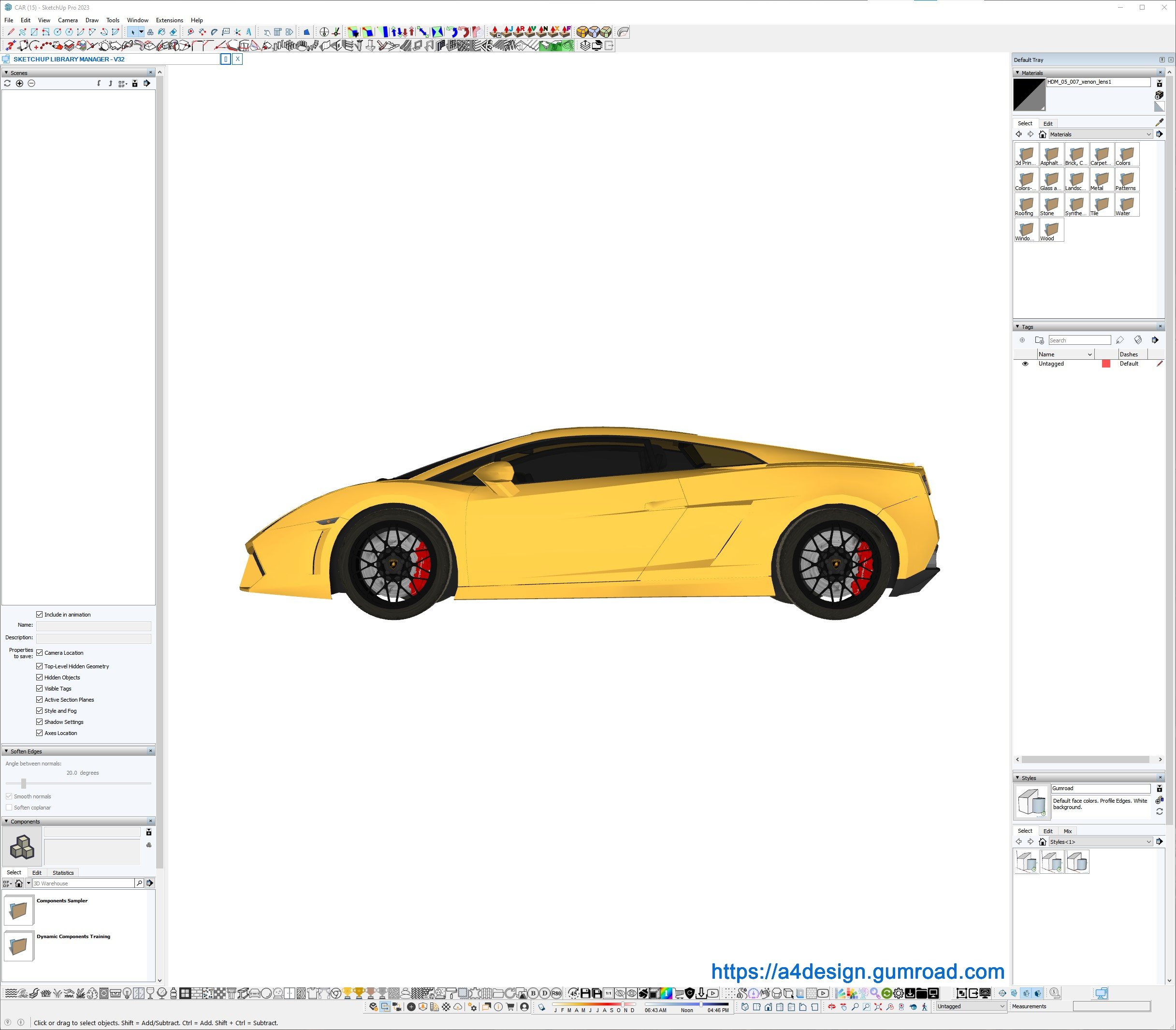This screenshot has width=1176, height=1030.
Task: Open the Materials collection dropdown
Action: (x=1148, y=134)
